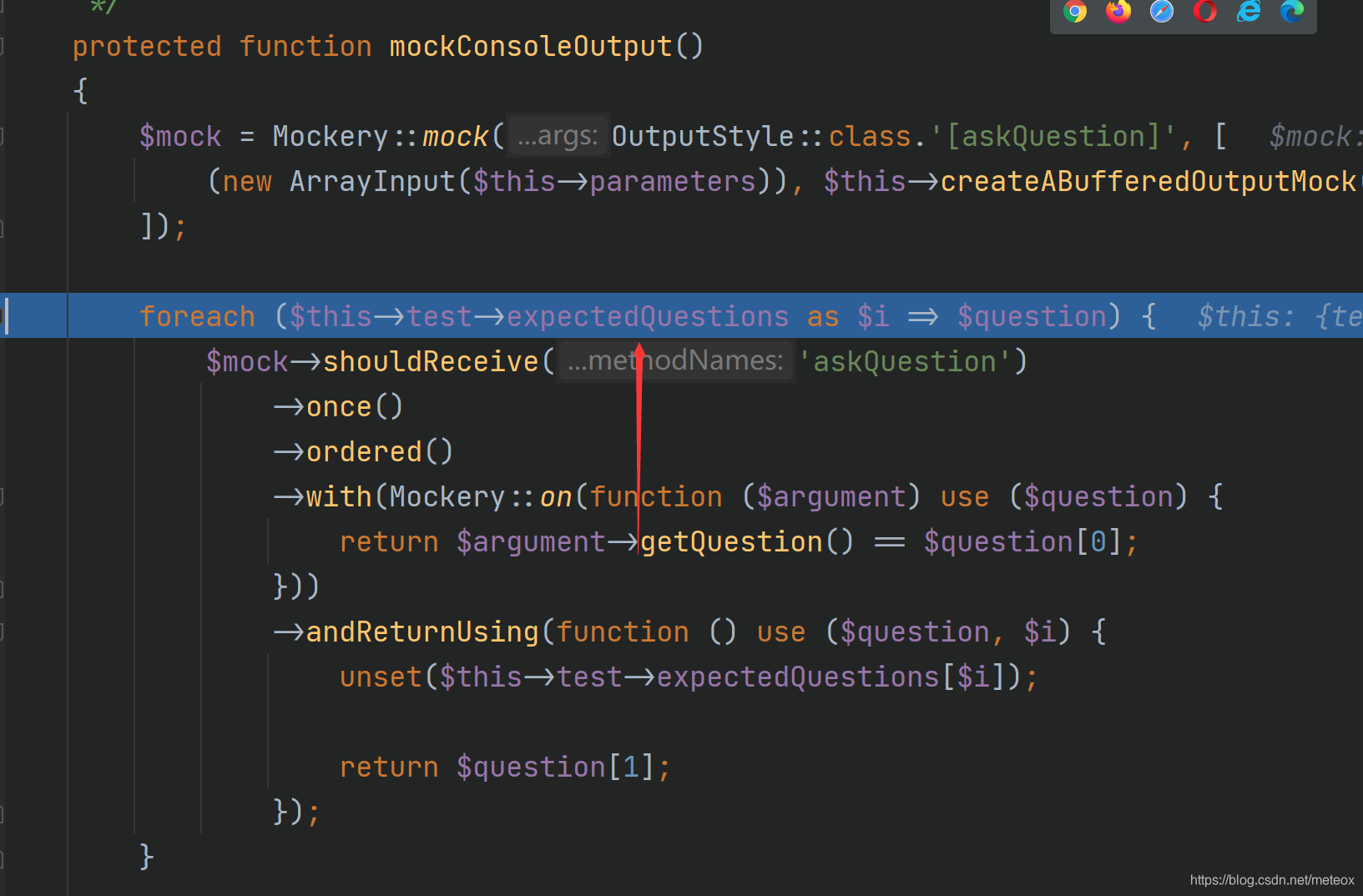This screenshot has height=896, width=1363.
Task: Open preview in Opera browser icon
Action: coord(1205,11)
